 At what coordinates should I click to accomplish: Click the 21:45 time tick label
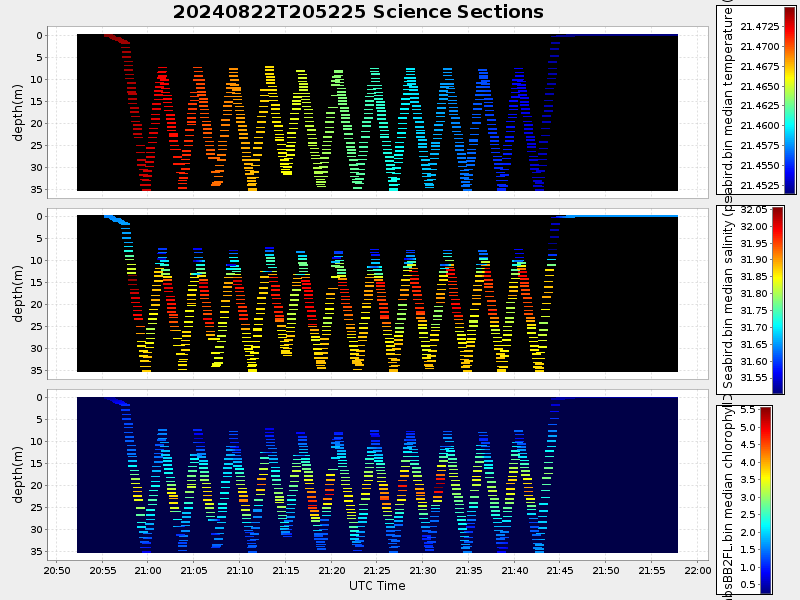(560, 570)
